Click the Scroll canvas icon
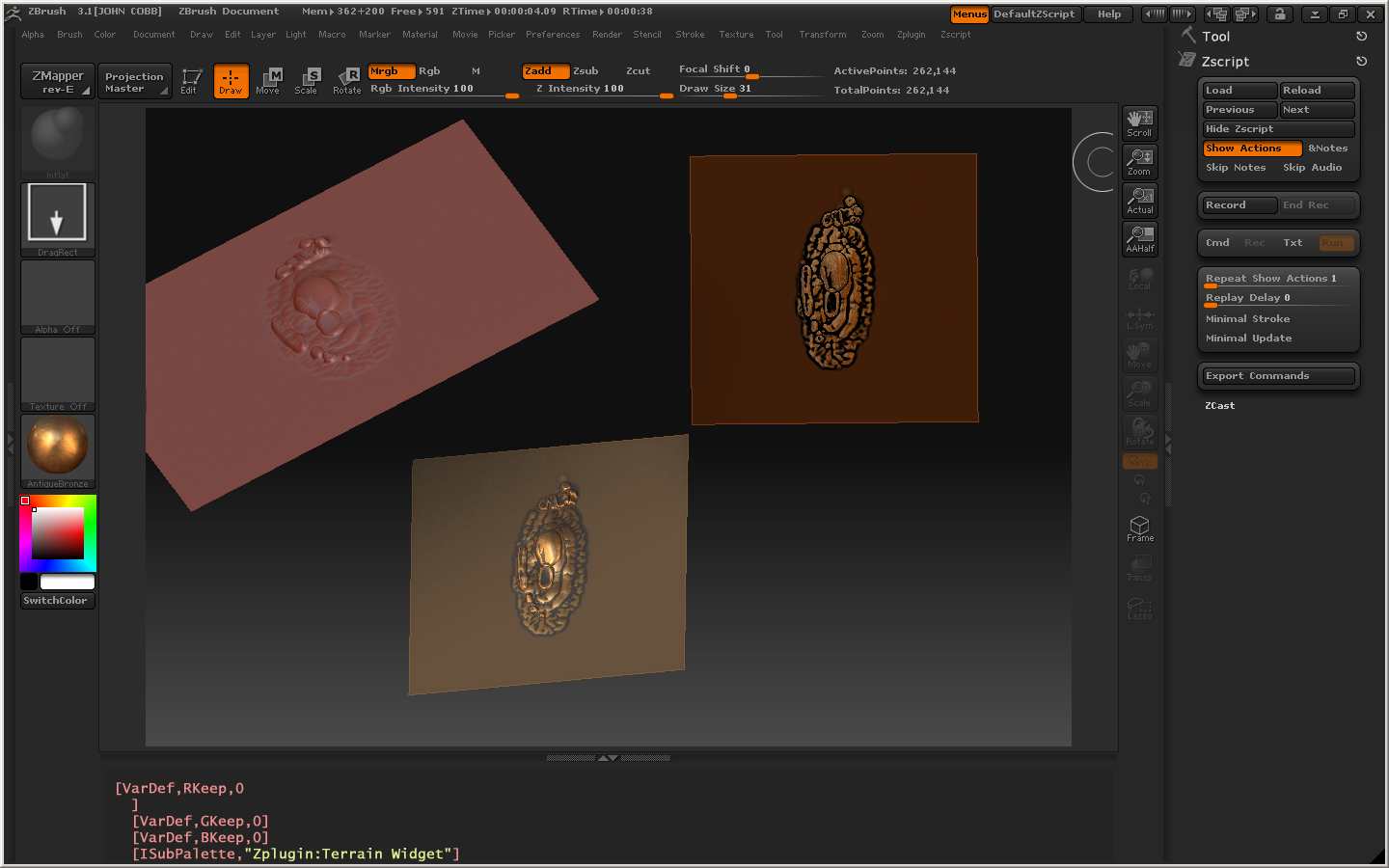The image size is (1389, 868). [1139, 123]
